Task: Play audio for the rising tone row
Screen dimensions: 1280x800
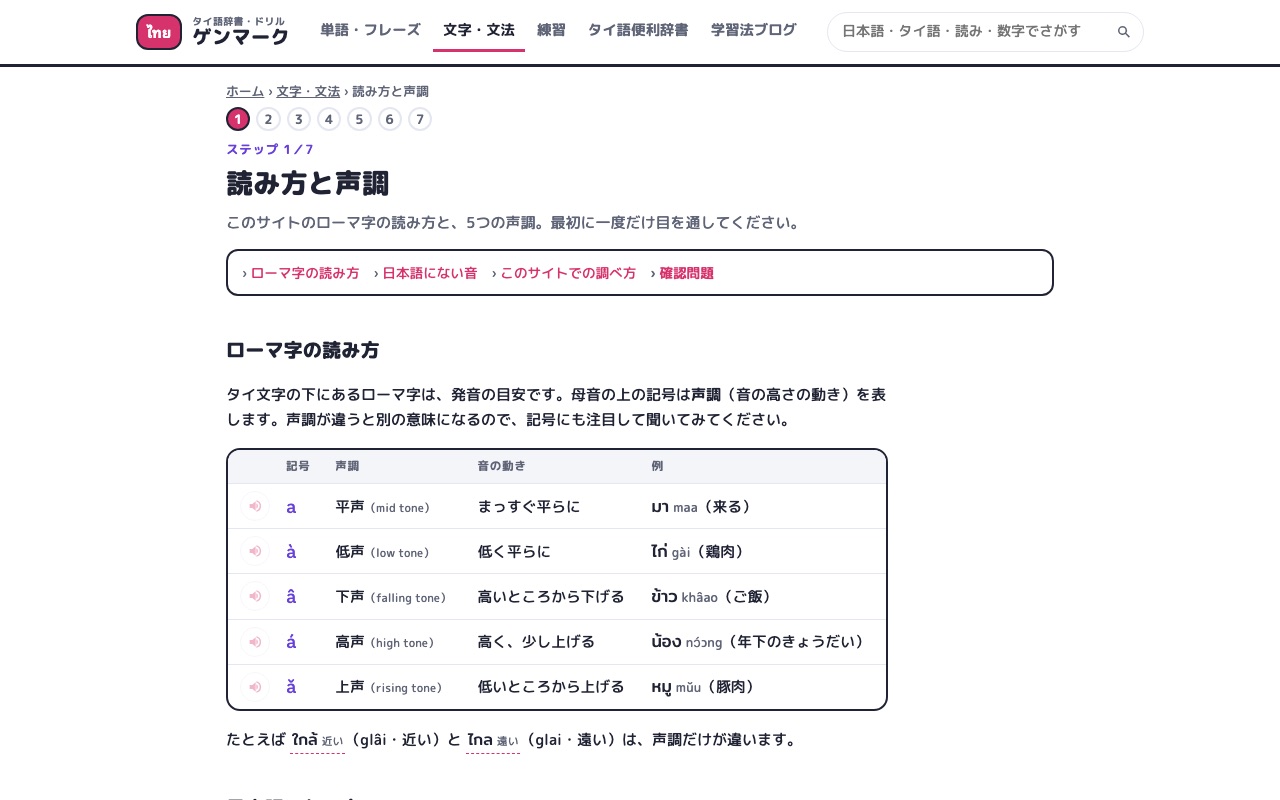Action: 255,687
